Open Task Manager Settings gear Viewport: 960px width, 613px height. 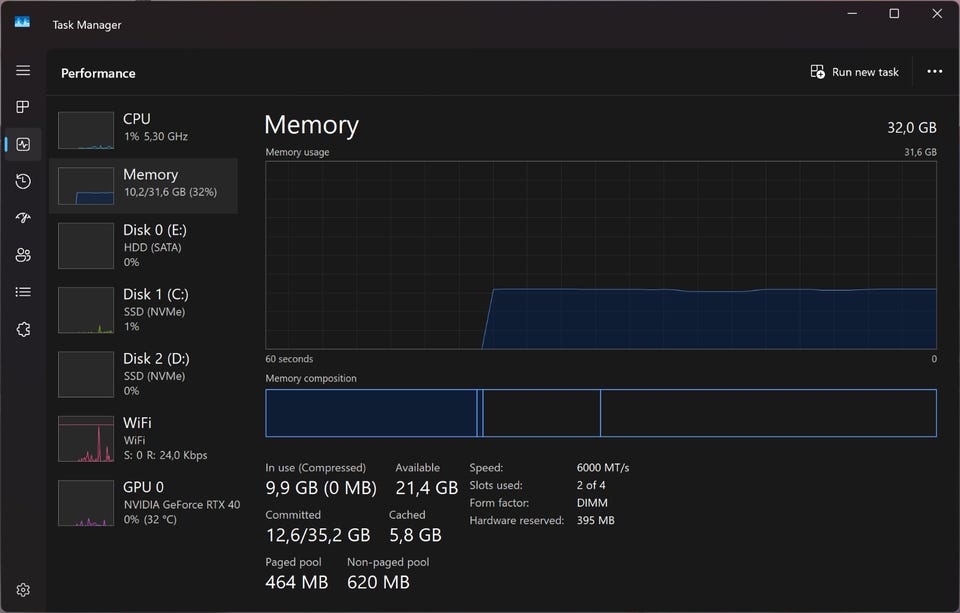[x=23, y=590]
